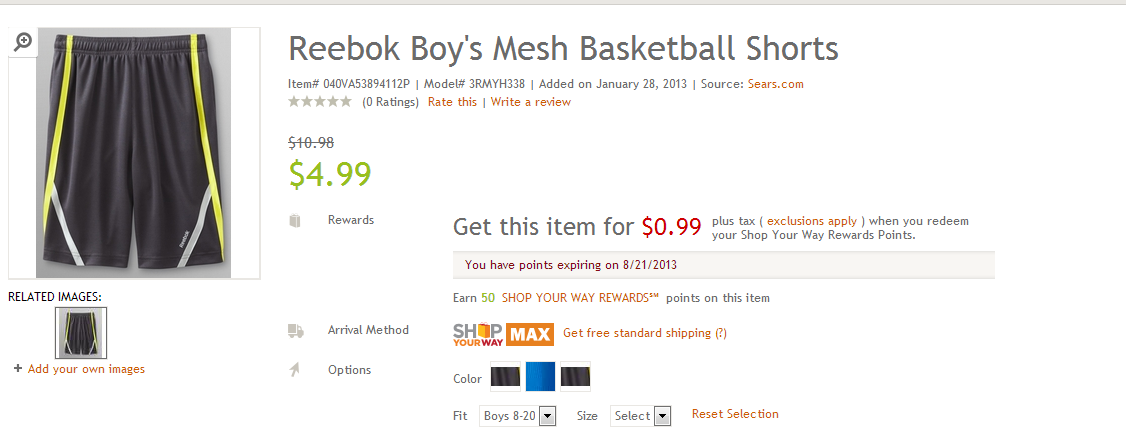Click Reset Selection link
The image size is (1126, 434).
[735, 414]
